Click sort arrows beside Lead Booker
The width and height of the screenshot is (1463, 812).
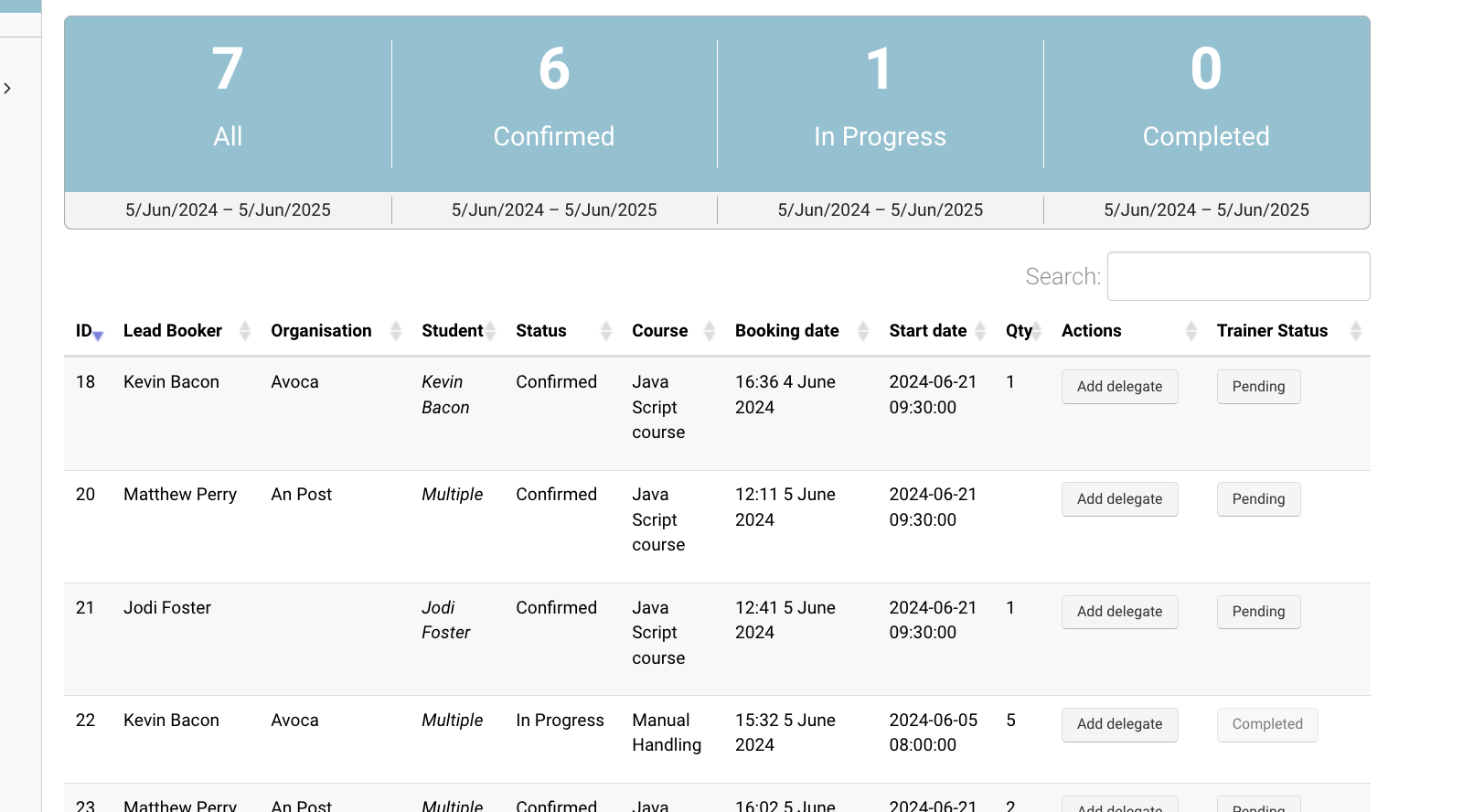[244, 331]
